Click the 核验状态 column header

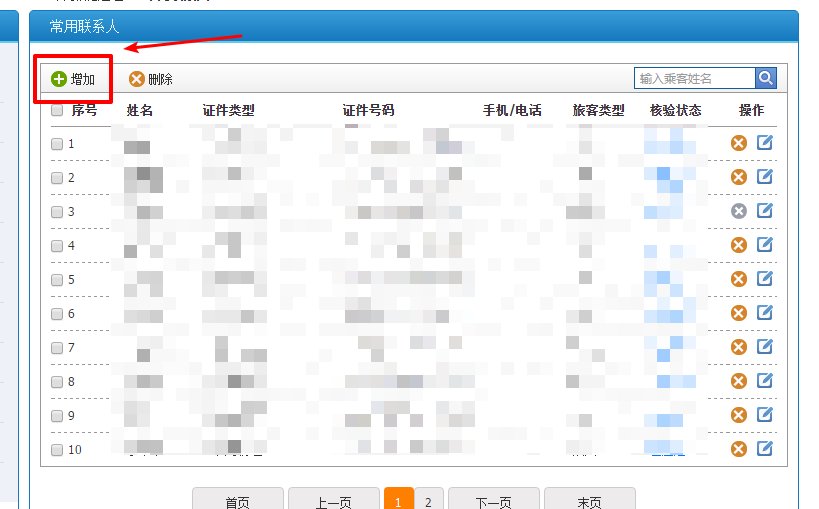pos(675,110)
